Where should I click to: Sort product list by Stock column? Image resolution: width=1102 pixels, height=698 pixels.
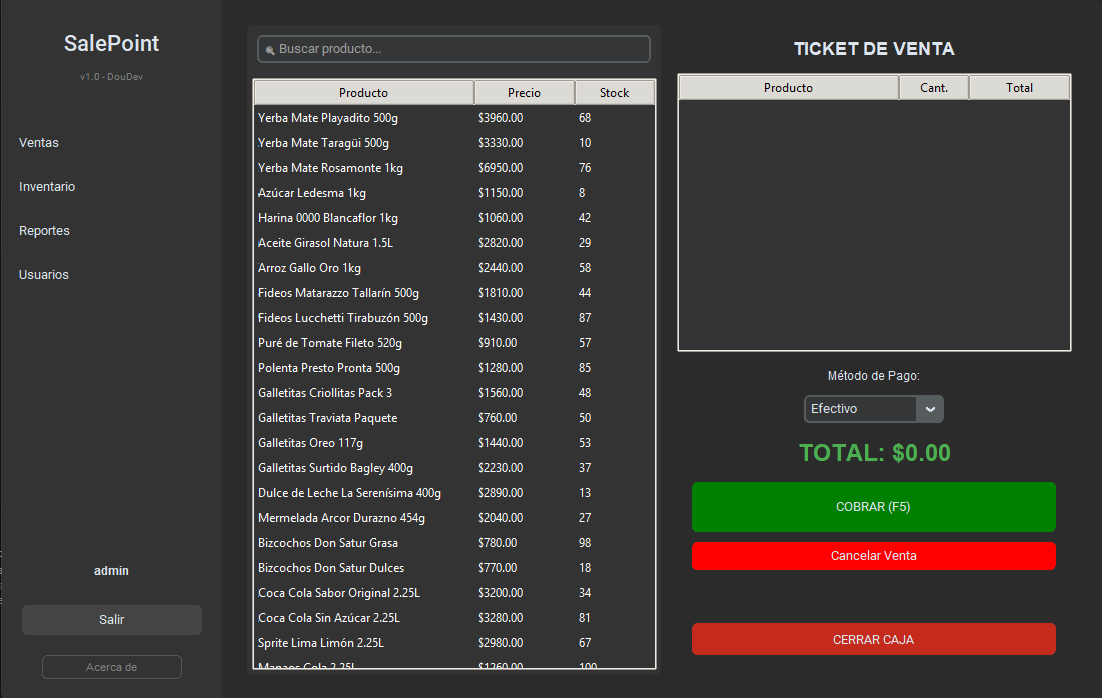click(614, 93)
